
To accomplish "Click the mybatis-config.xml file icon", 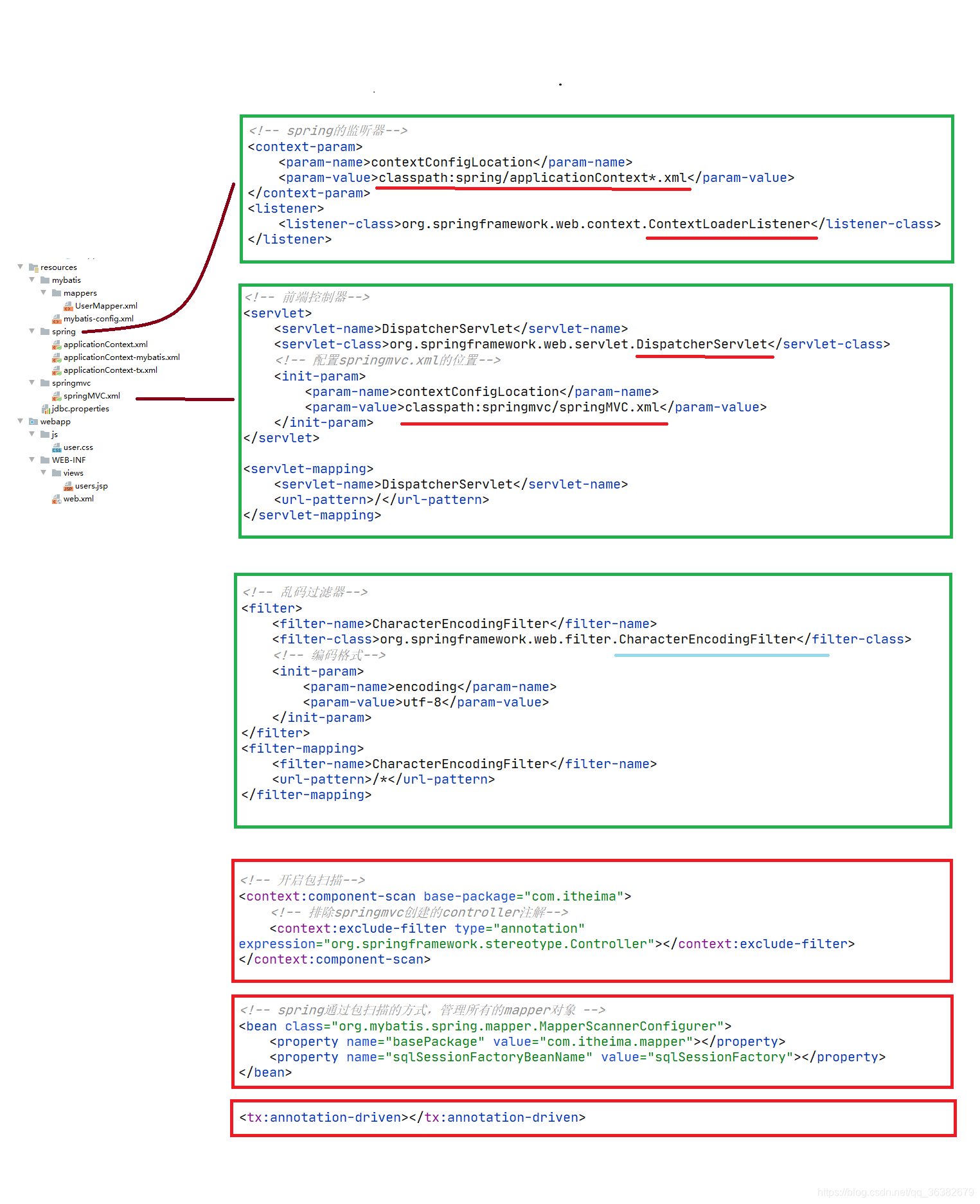I will click(57, 319).
